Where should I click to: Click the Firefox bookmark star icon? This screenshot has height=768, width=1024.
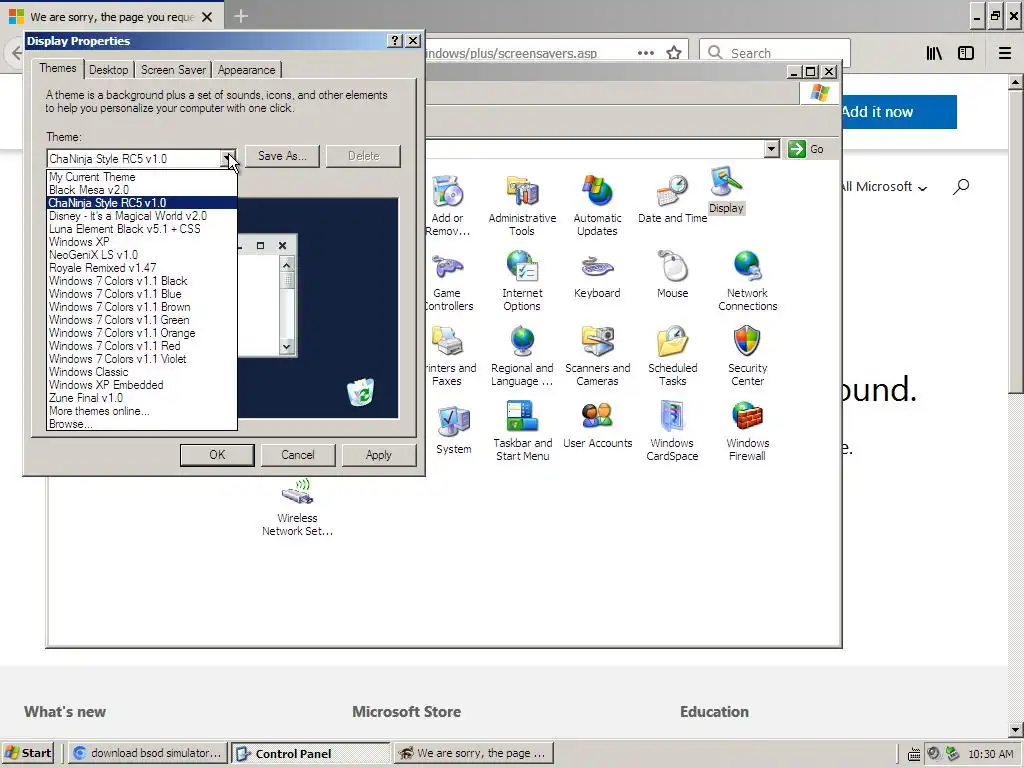[x=674, y=53]
